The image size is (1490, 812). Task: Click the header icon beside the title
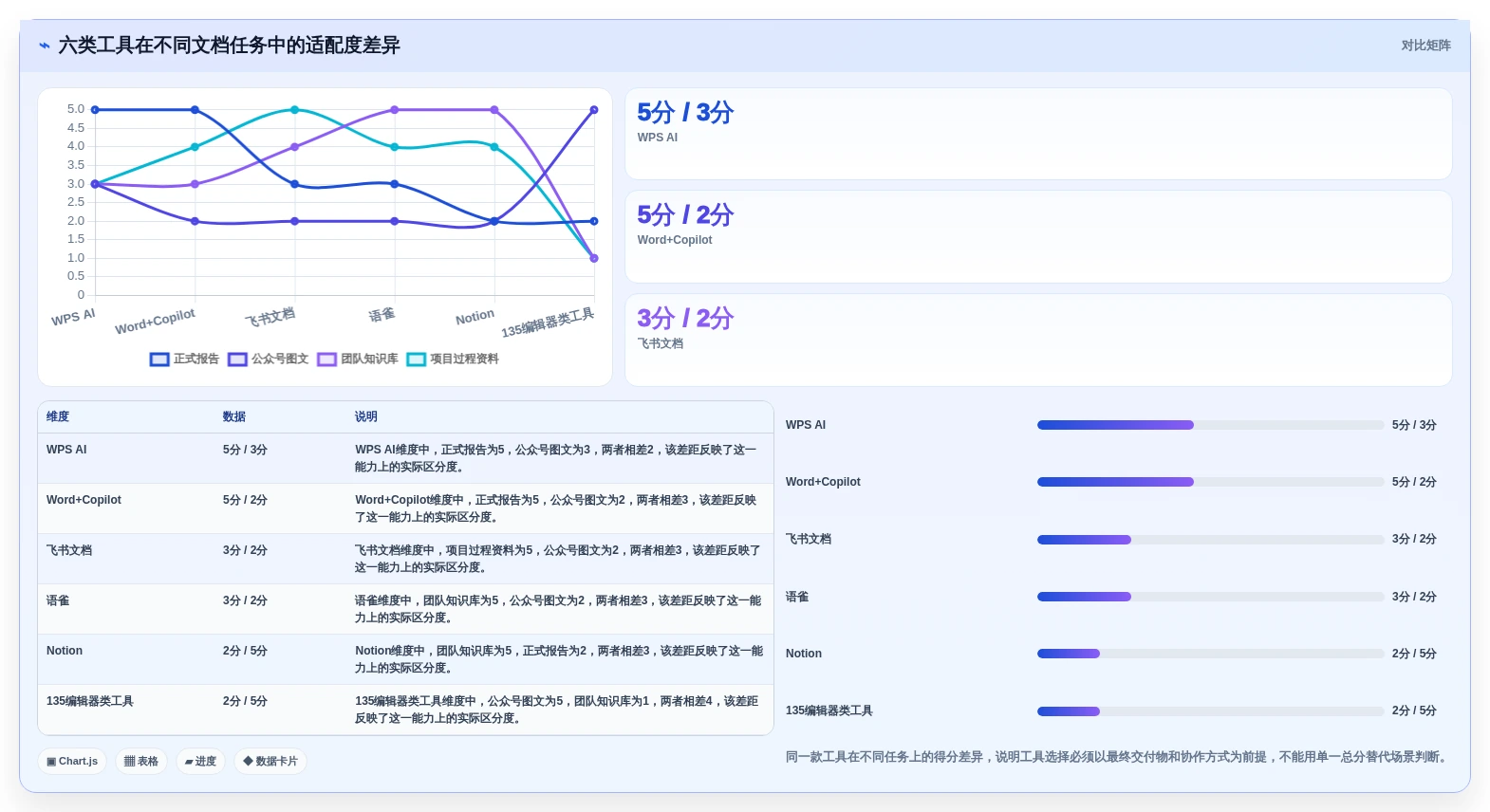point(45,46)
